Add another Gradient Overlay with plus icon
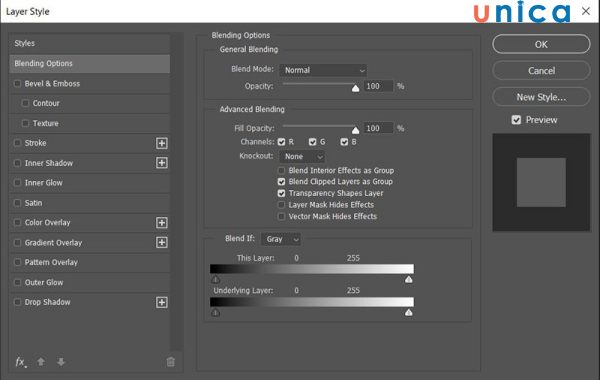 point(162,242)
